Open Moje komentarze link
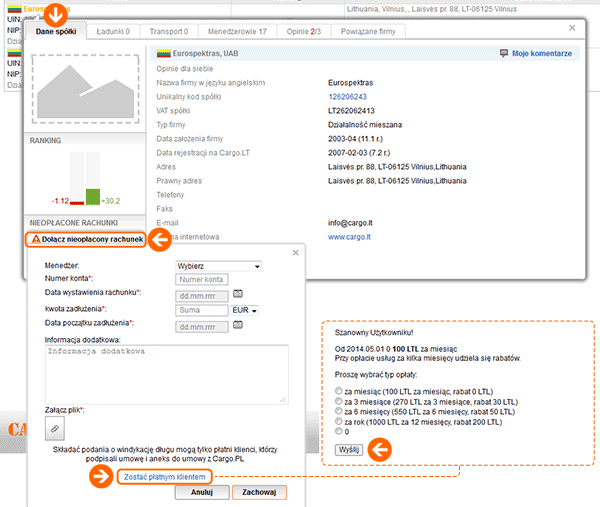This screenshot has width=600, height=507. [x=542, y=54]
